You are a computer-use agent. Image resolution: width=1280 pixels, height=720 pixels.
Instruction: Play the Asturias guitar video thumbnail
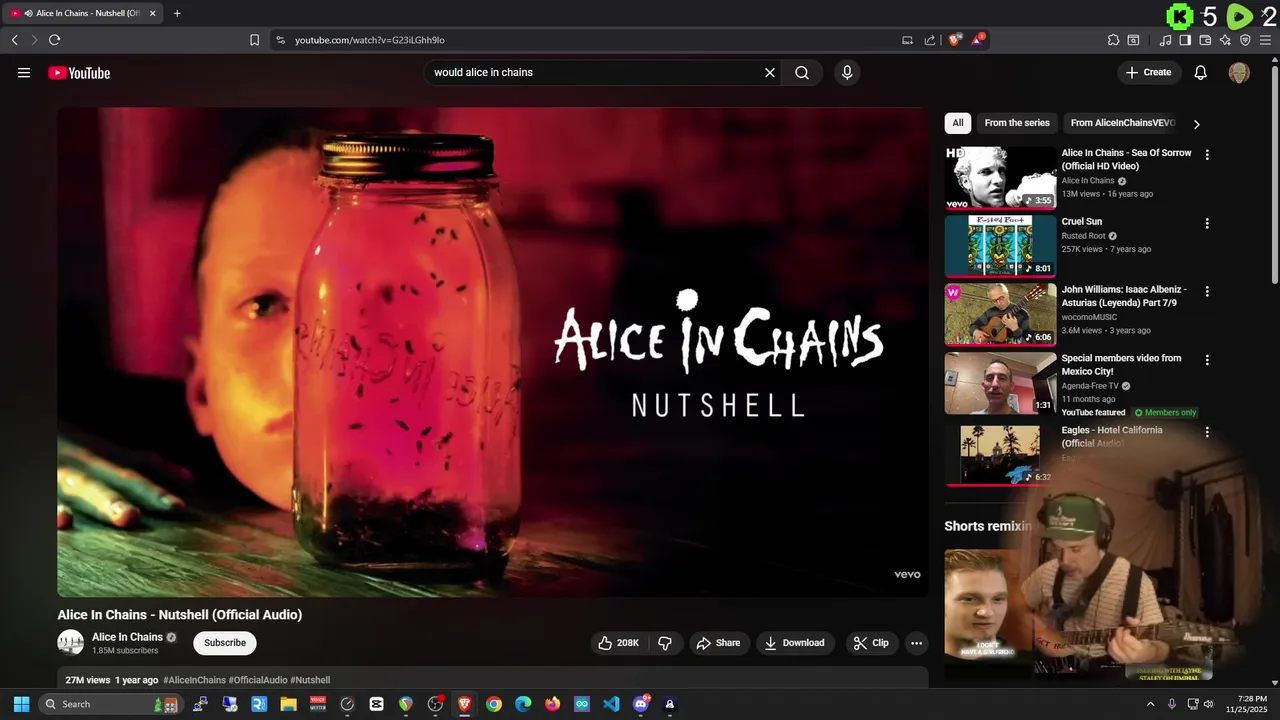1000,314
